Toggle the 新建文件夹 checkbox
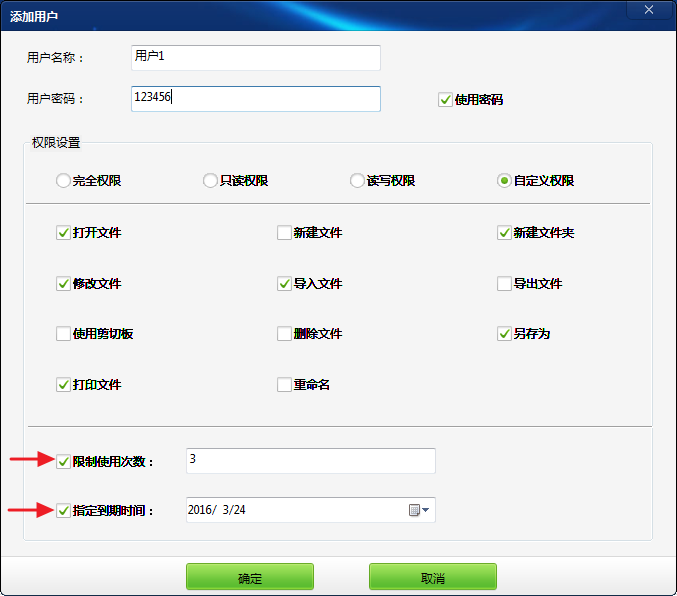 [504, 233]
